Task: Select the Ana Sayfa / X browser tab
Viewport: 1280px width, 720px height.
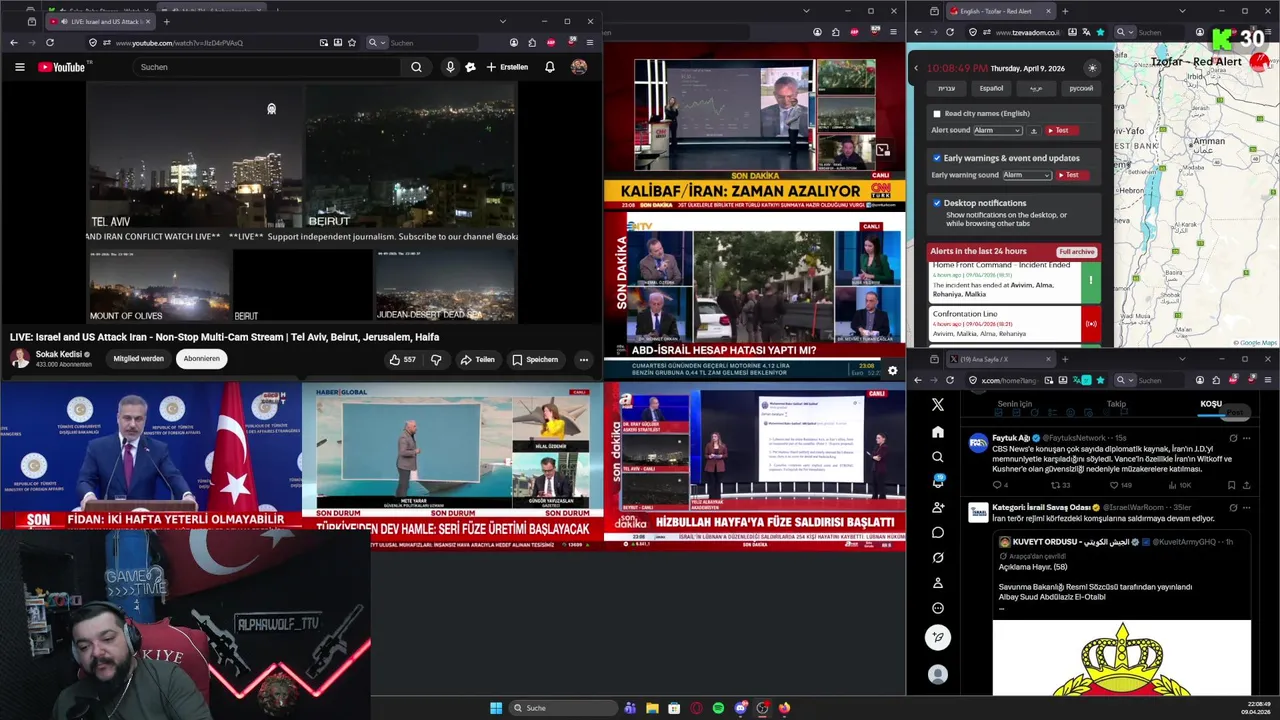Action: point(1000,359)
